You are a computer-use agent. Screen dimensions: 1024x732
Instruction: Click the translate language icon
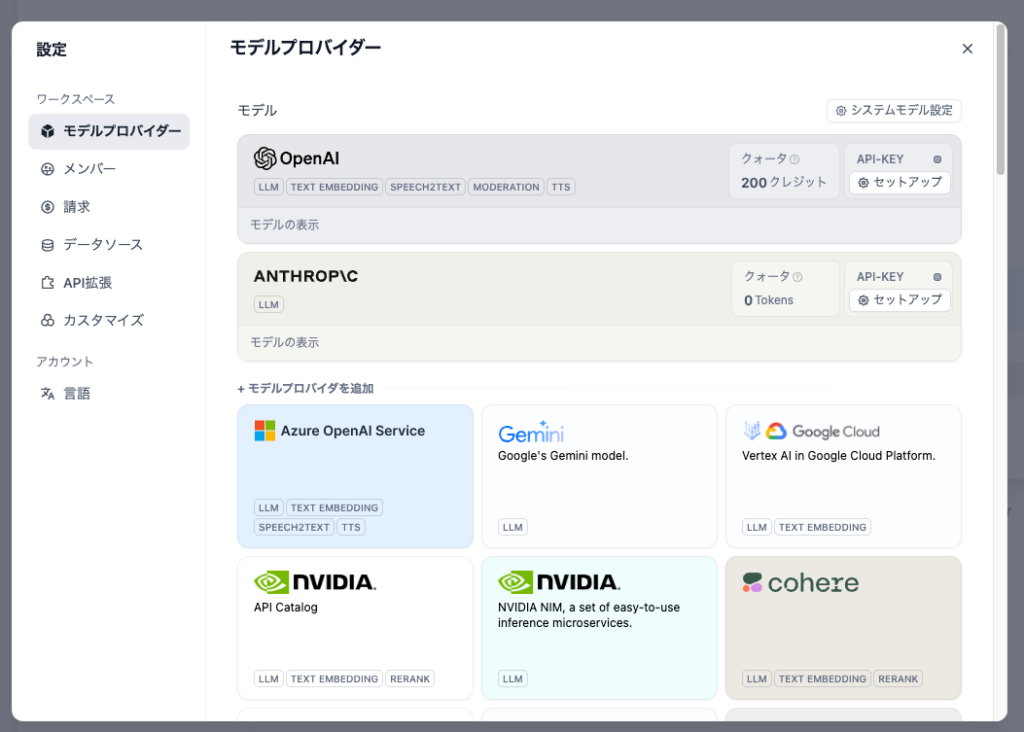pos(48,394)
